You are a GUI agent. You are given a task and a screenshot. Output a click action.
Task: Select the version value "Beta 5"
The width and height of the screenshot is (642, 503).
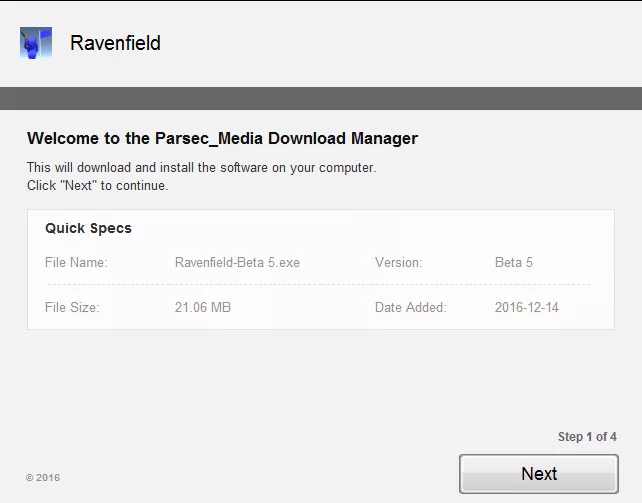pyautogui.click(x=513, y=262)
